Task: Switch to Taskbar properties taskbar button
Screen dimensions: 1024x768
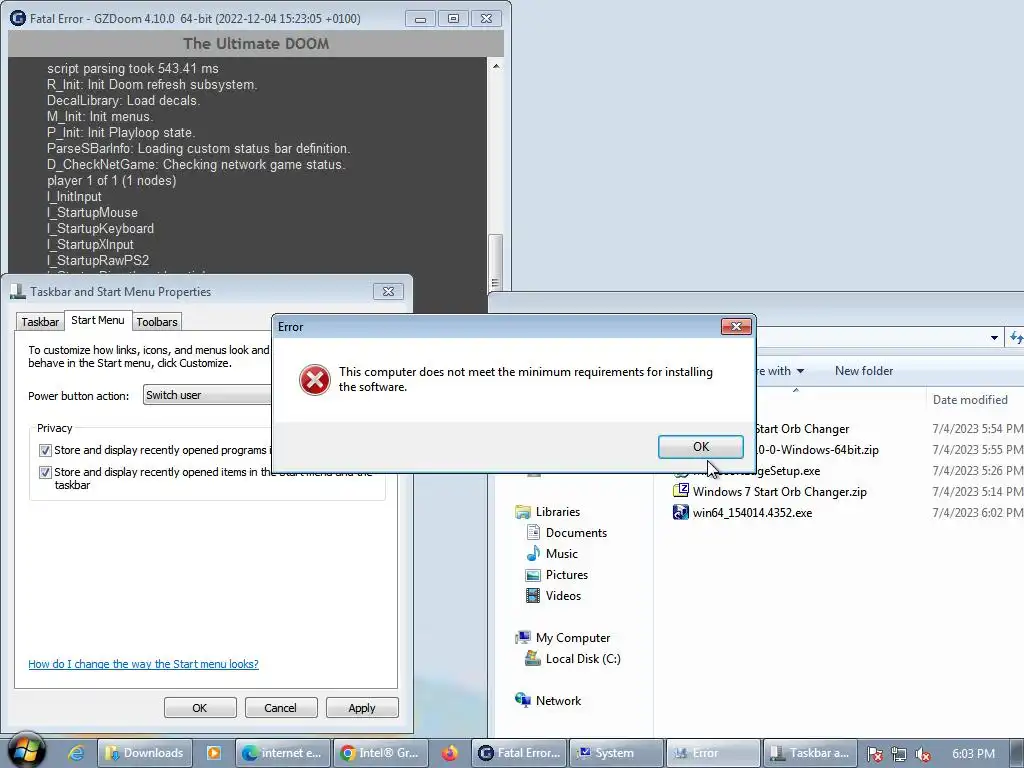Action: click(811, 753)
